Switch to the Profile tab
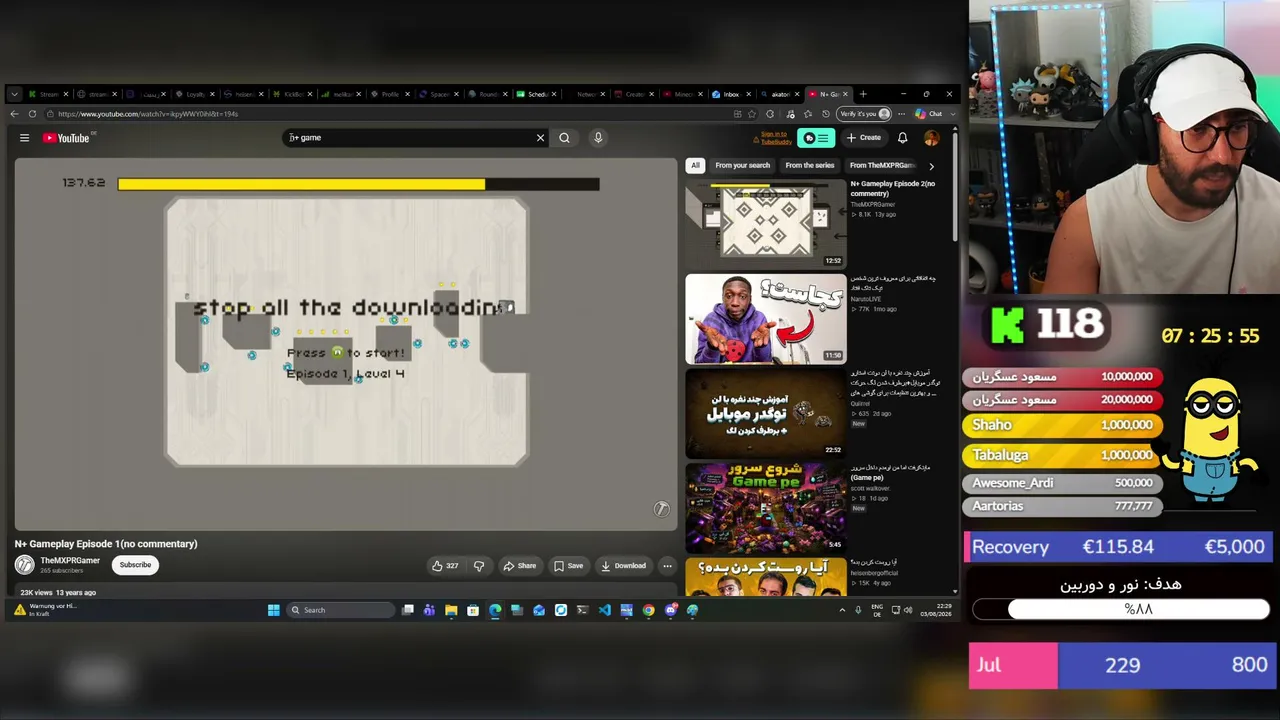Image resolution: width=1280 pixels, height=720 pixels. coord(391,94)
